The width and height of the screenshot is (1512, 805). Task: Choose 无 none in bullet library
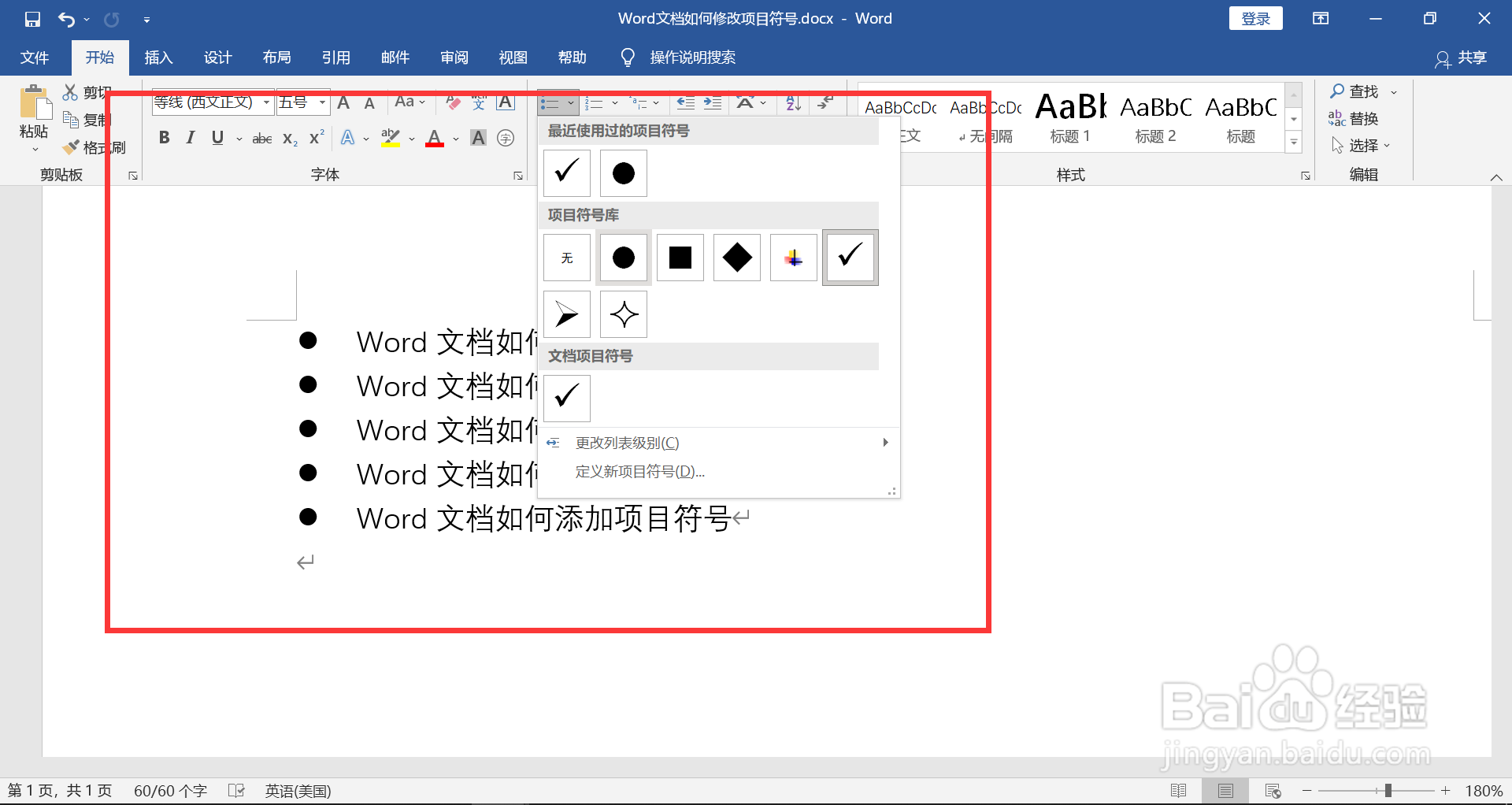coord(567,258)
